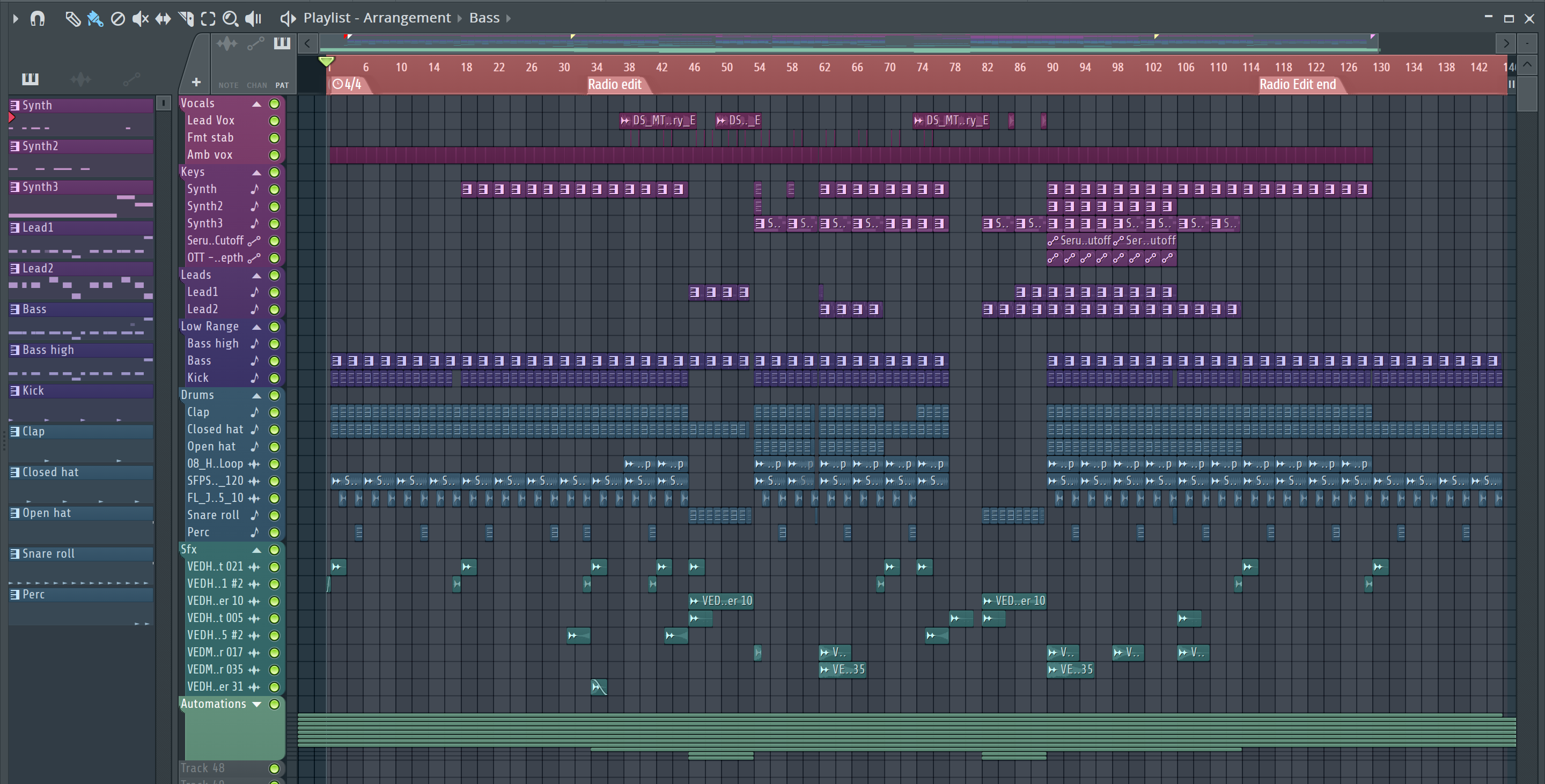Mute the Closed hat track

pos(274,430)
